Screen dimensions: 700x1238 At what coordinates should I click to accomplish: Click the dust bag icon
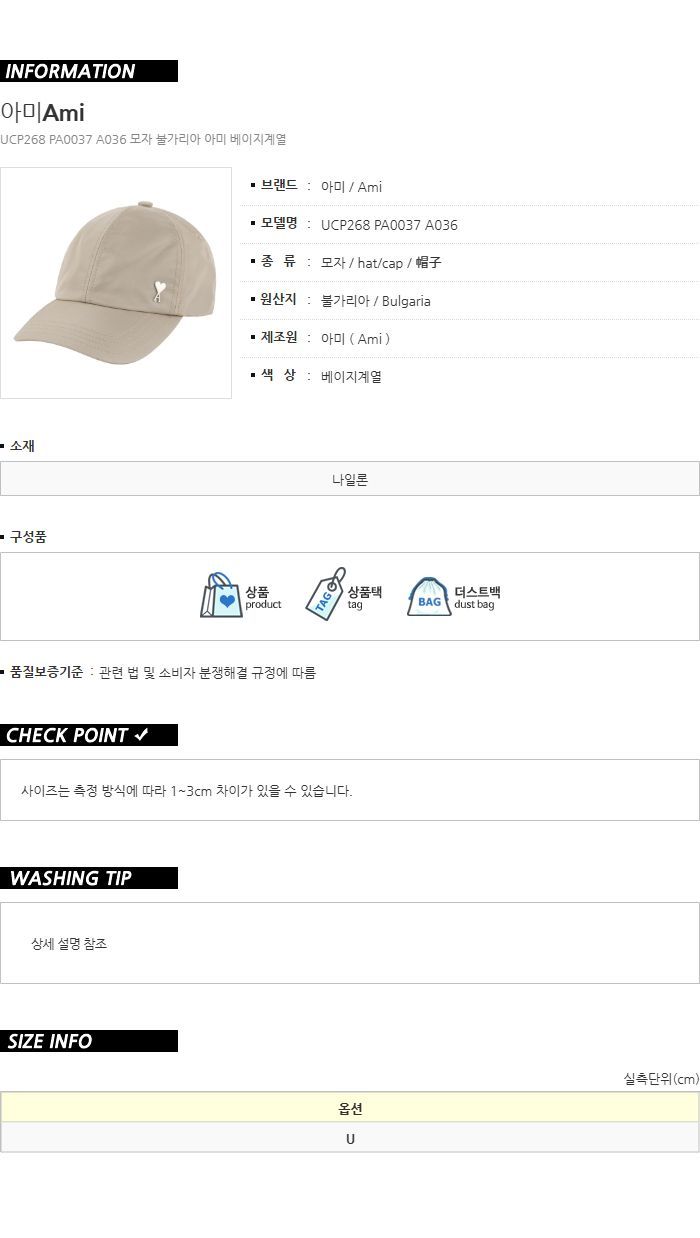pyautogui.click(x=429, y=597)
